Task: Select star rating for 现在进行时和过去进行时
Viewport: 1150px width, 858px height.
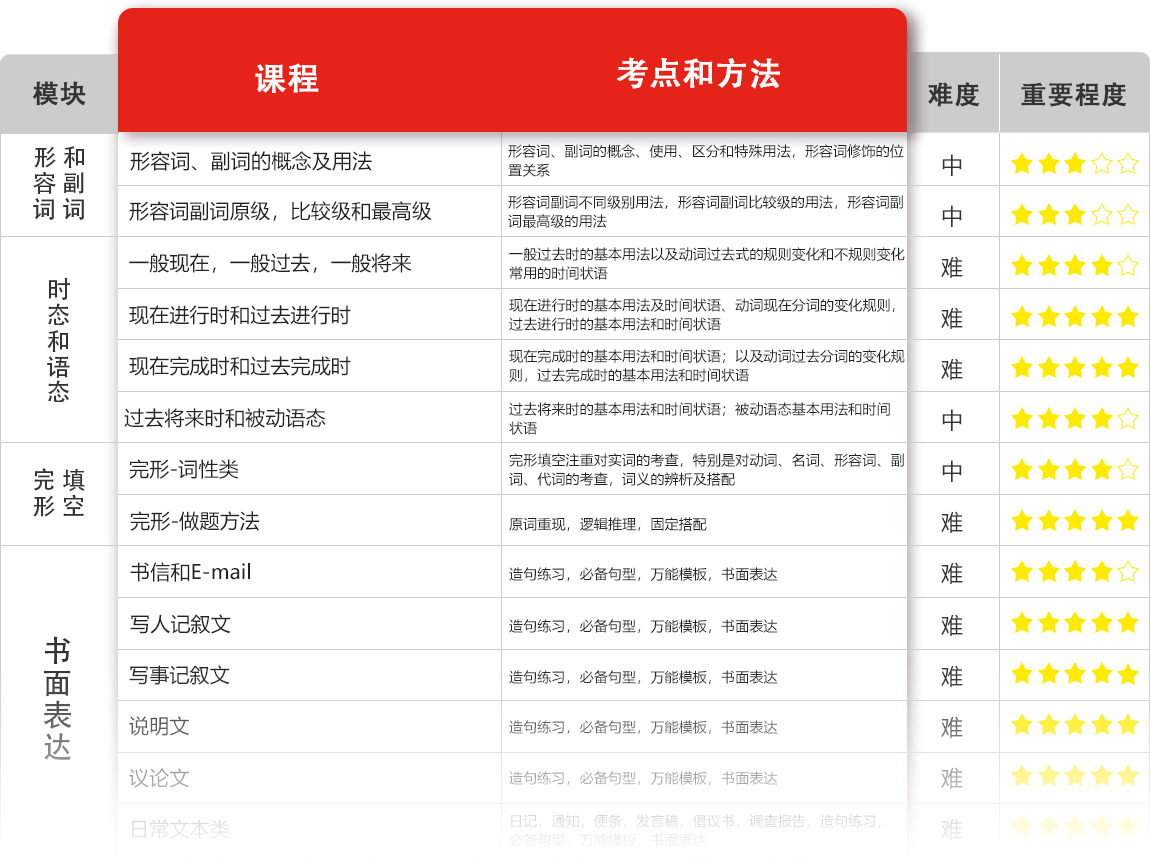Action: [x=1074, y=317]
